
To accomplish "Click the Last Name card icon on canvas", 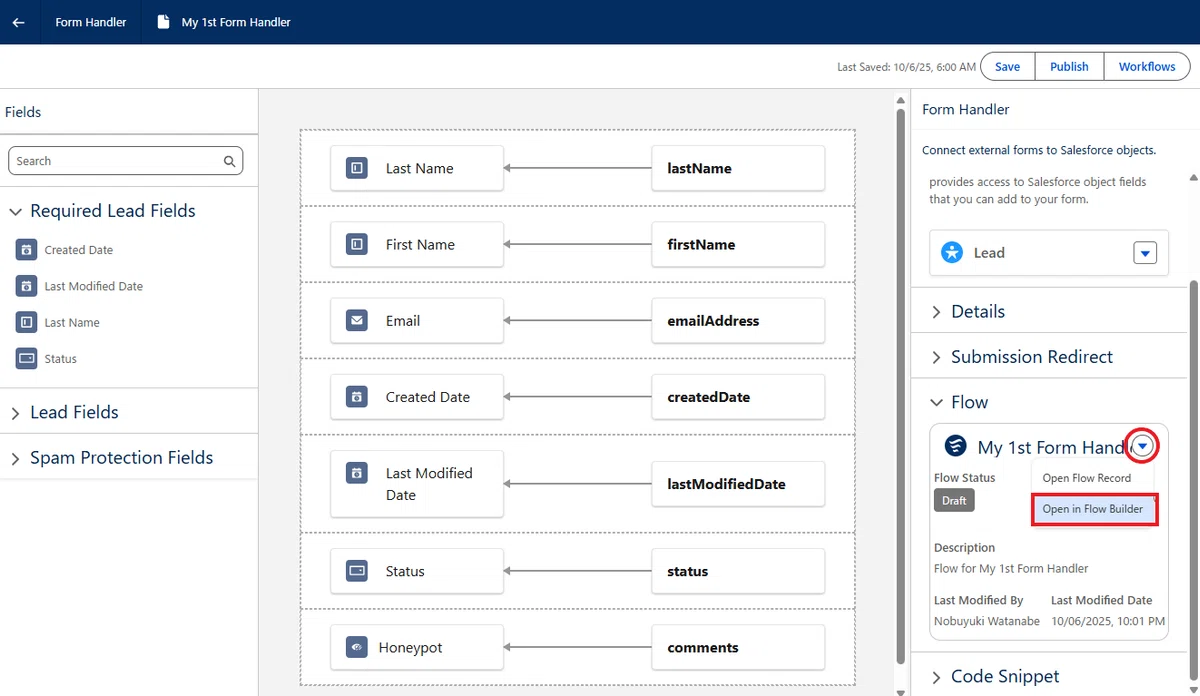I will tap(356, 168).
